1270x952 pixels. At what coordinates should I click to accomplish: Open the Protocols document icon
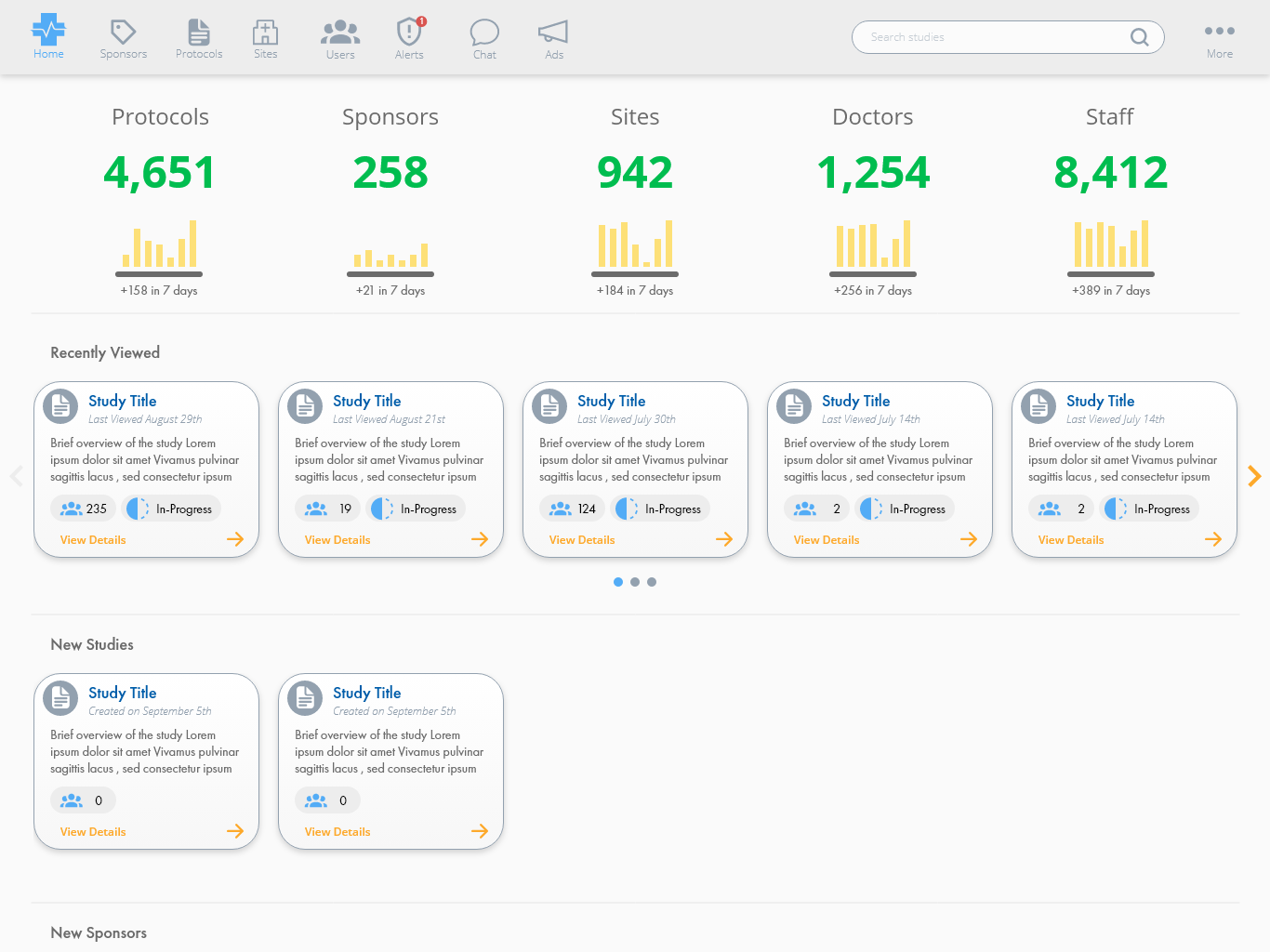[199, 33]
